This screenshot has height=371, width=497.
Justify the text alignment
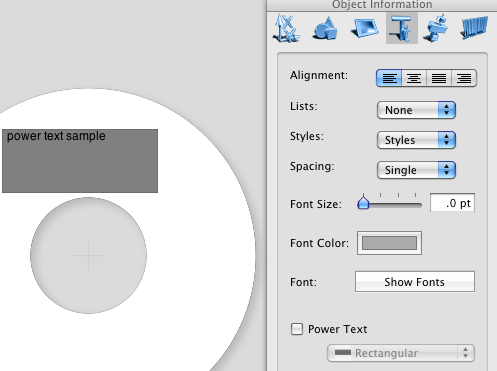(439, 78)
